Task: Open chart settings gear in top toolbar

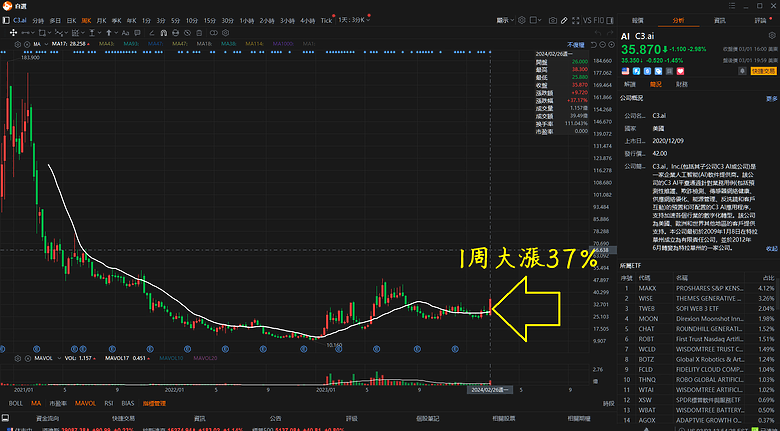Action: click(x=522, y=20)
